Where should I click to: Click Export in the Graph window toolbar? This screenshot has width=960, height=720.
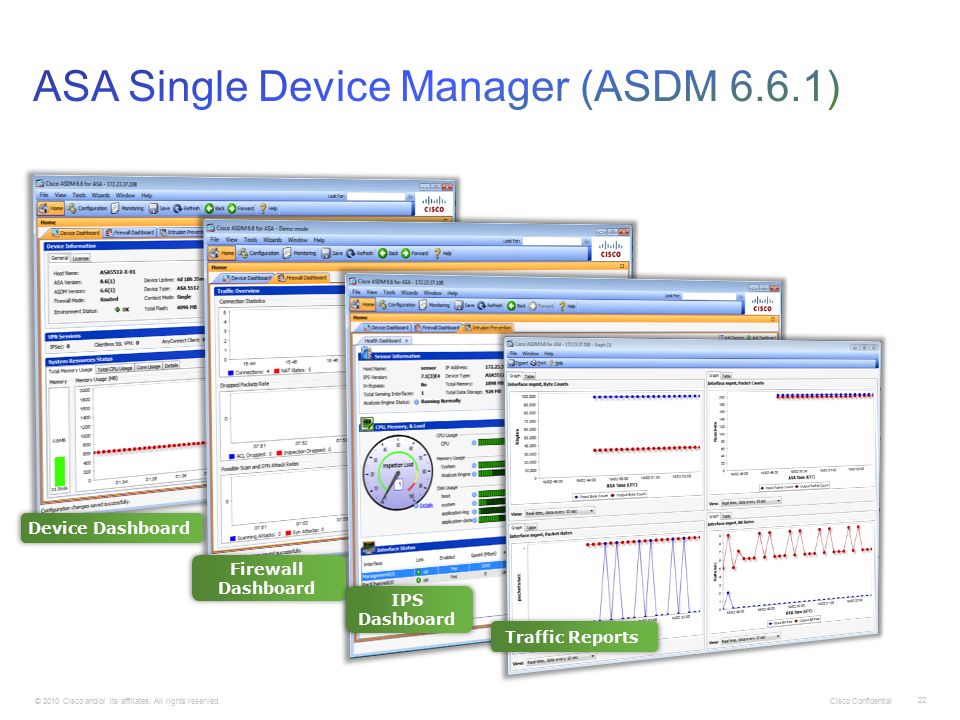click(519, 363)
